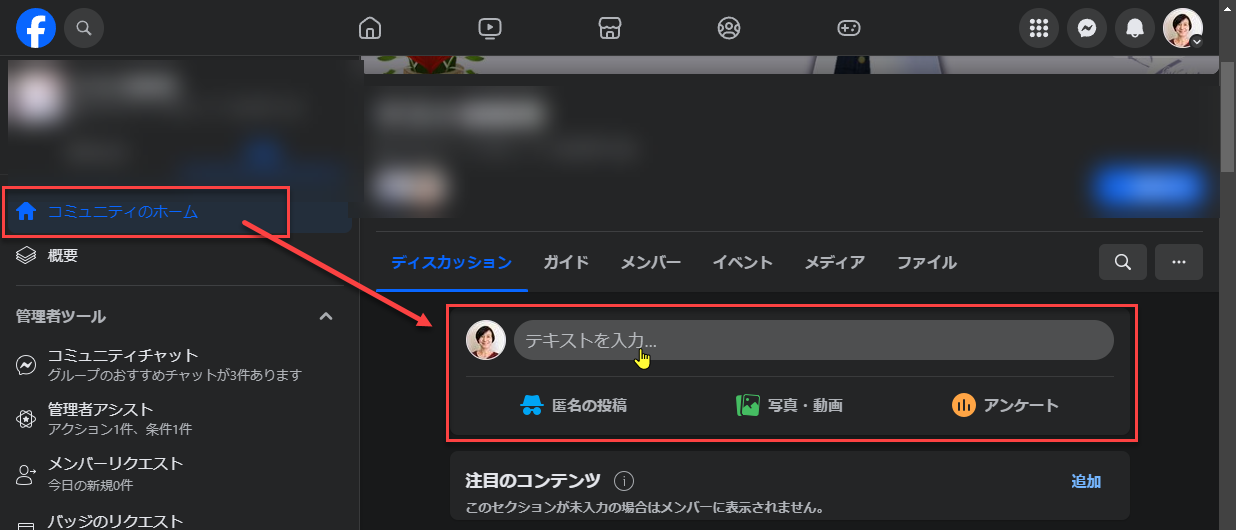The image size is (1236, 530).
Task: Collapse the 管理者ツール section chevron
Action: (325, 316)
